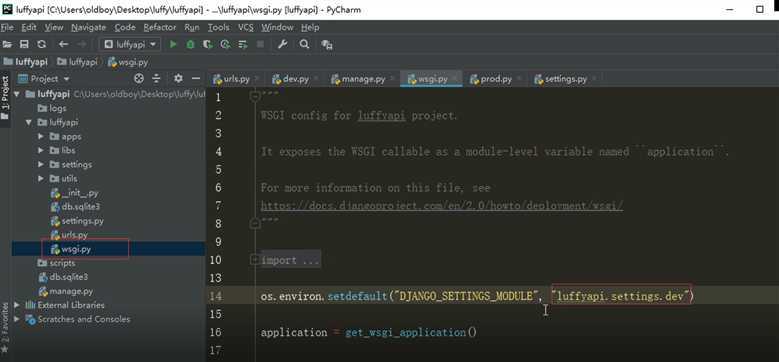The image size is (779, 362).
Task: Select settings.py in project tree
Action: pyautogui.click(x=78, y=221)
